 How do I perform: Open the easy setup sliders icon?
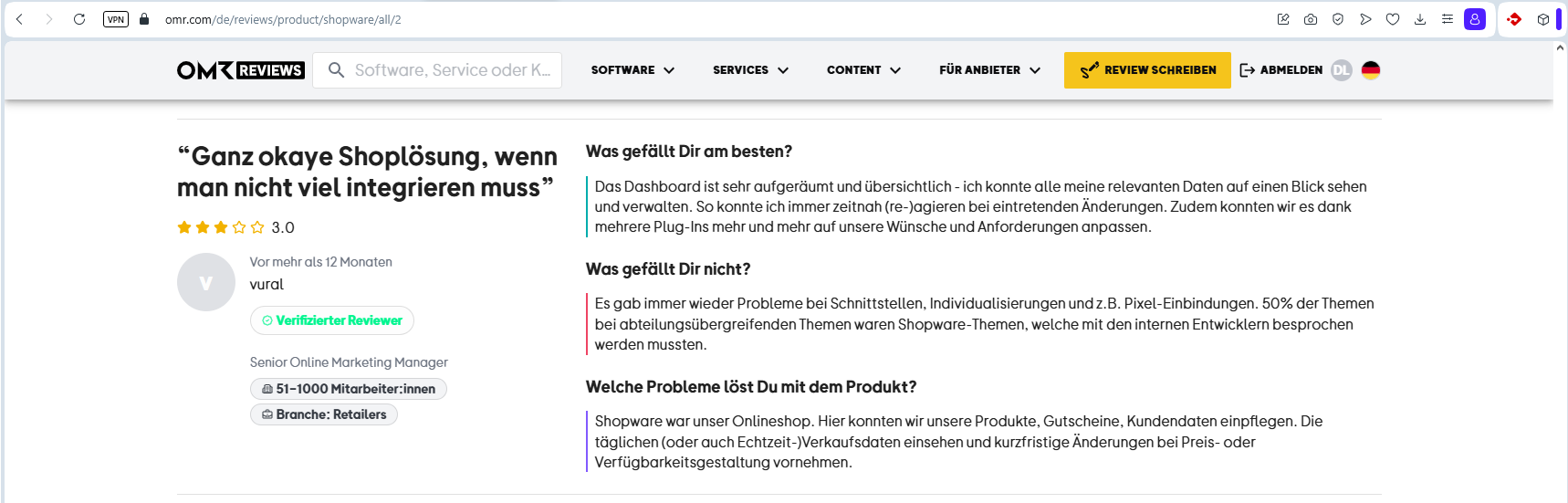(x=1448, y=19)
